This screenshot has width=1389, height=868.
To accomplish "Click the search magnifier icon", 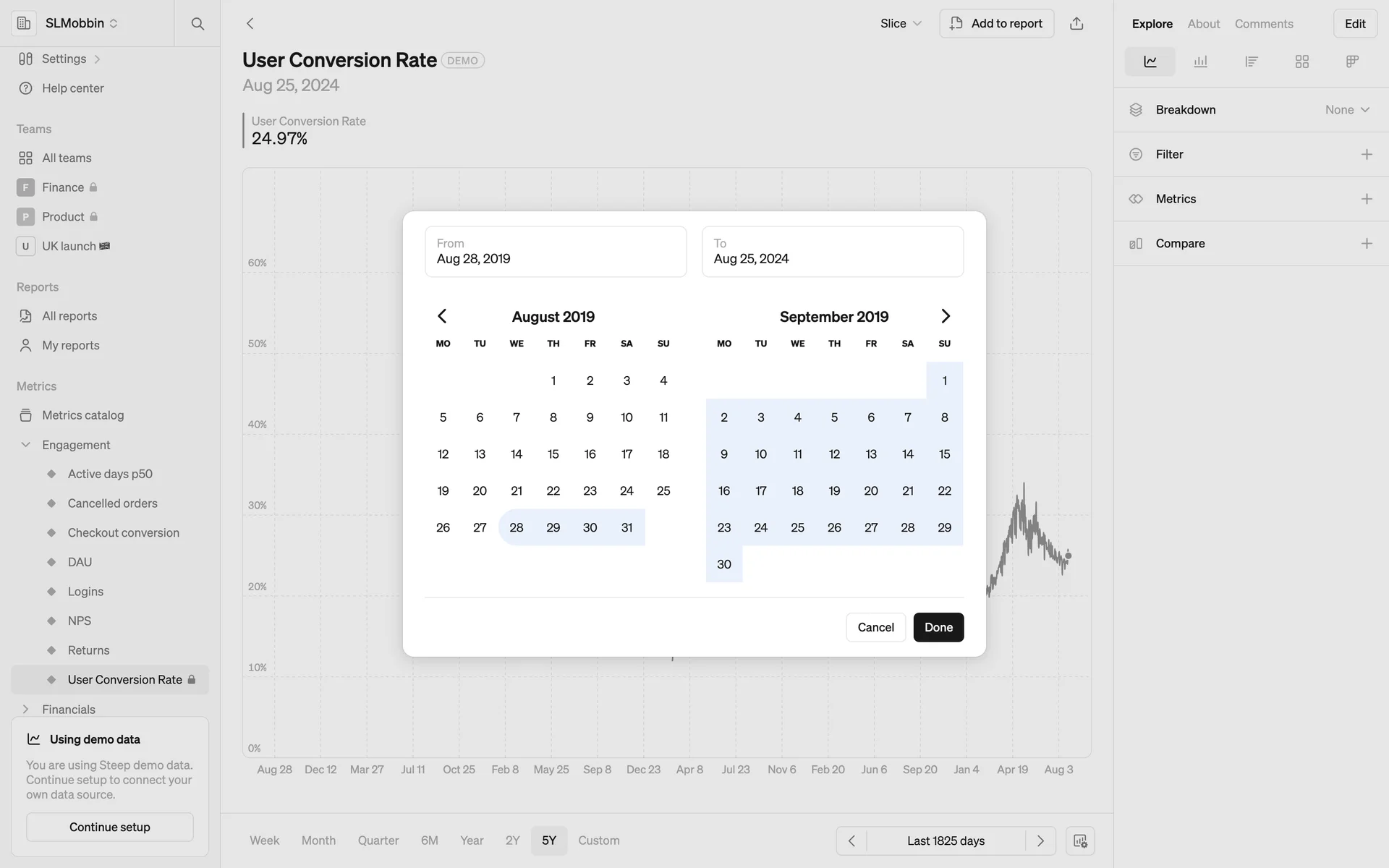I will coord(197,23).
